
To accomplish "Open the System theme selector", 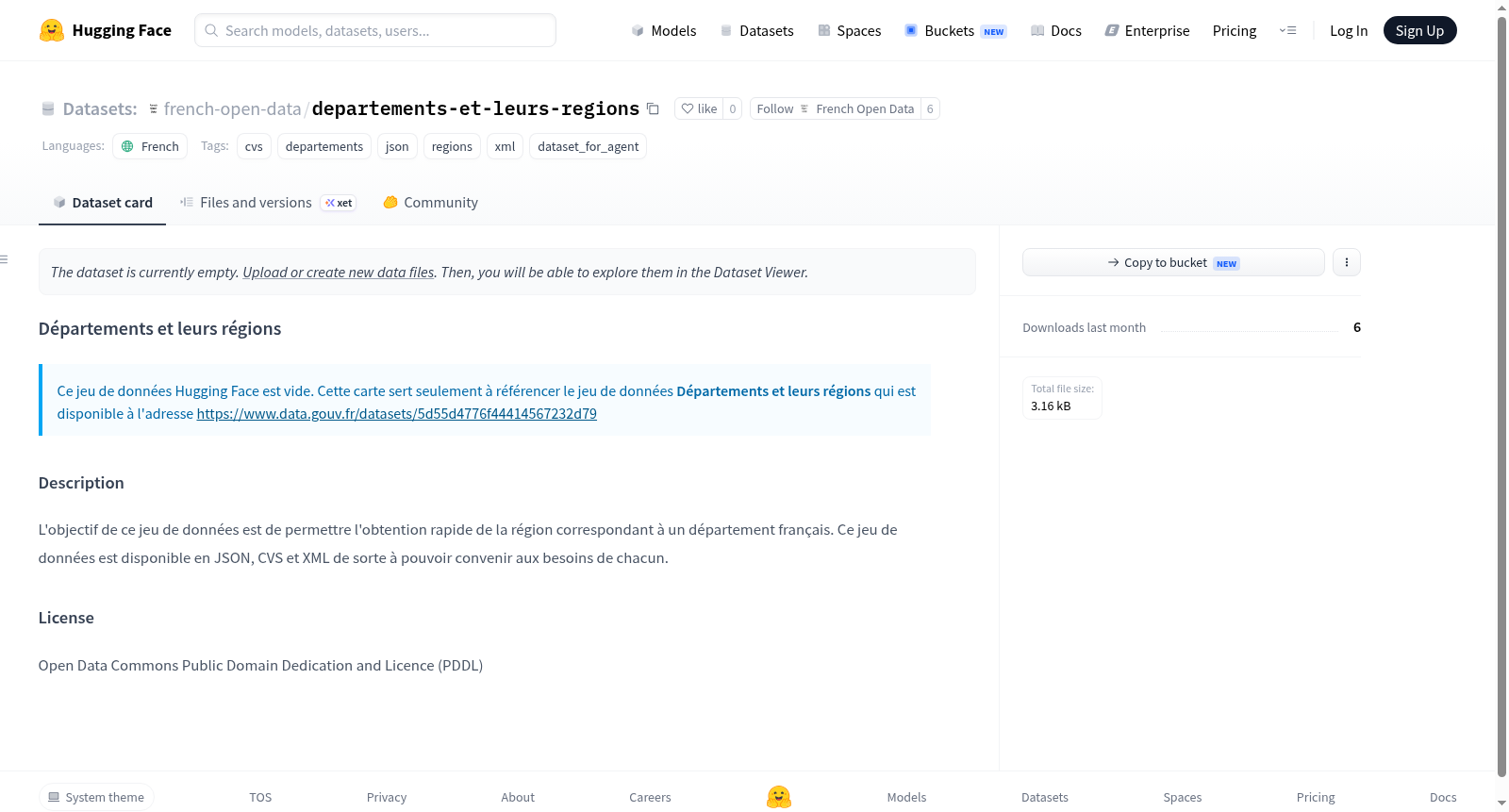I will [x=96, y=797].
